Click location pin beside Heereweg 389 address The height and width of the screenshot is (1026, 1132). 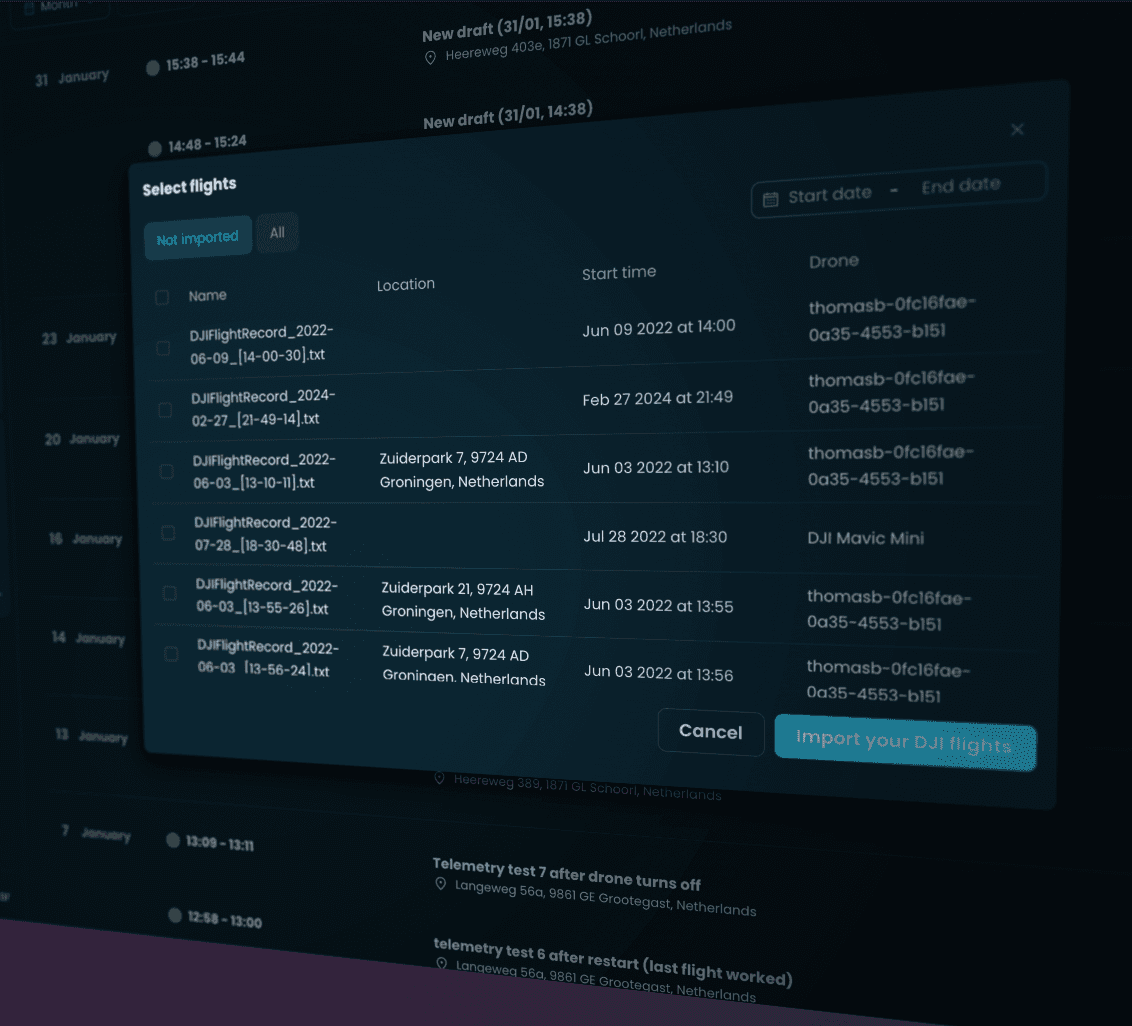coord(440,778)
